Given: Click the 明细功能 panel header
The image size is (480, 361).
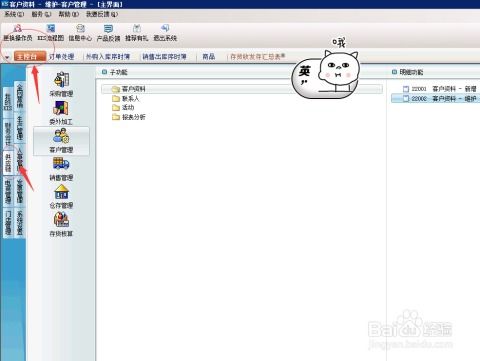Looking at the screenshot, I should click(x=411, y=72).
